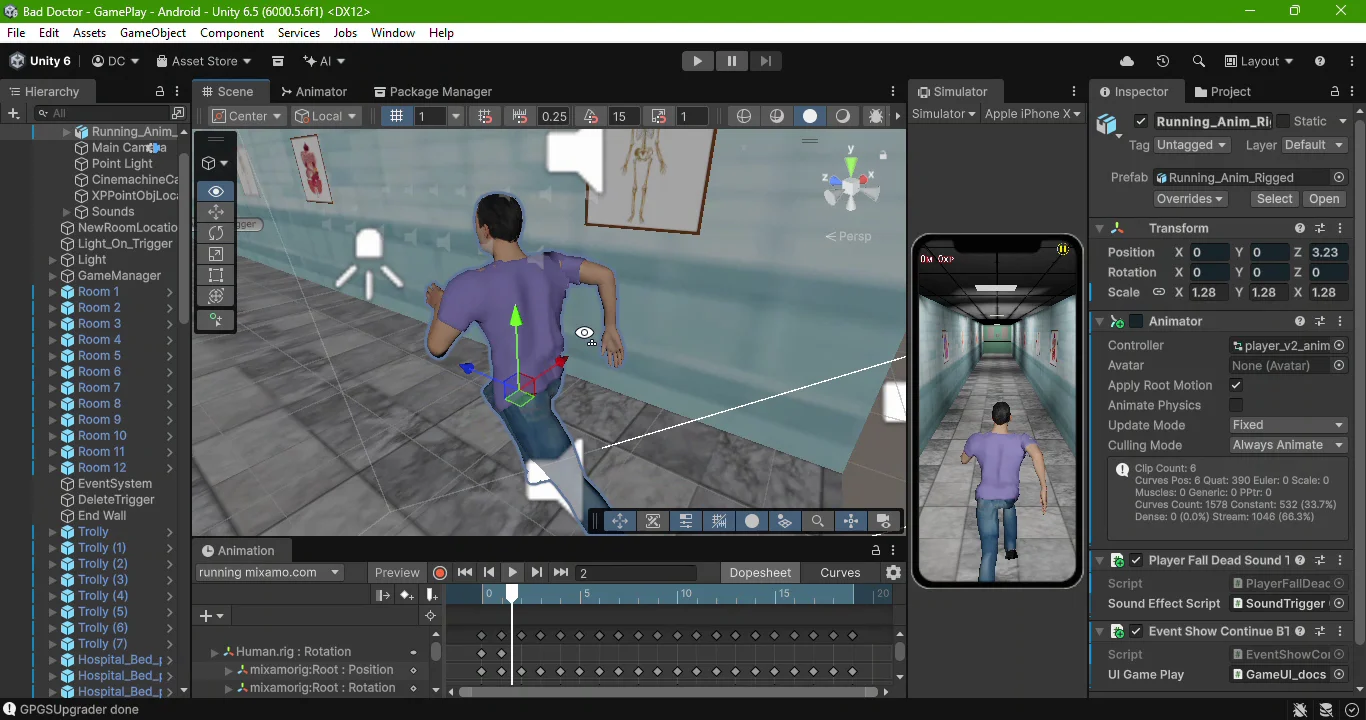Open the Update Mode dropdown set to Fixed
Viewport: 1366px width, 720px height.
(1288, 425)
